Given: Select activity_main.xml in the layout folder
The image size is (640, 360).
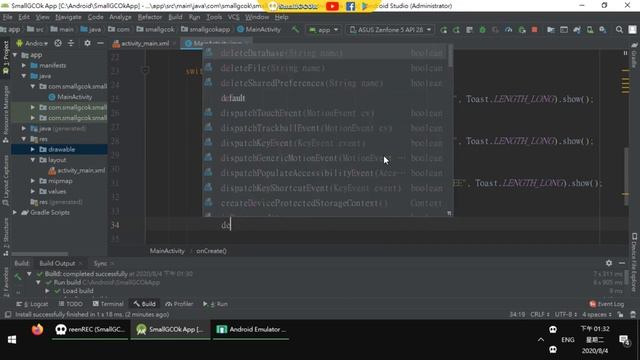Looking at the screenshot, I should coord(77,171).
